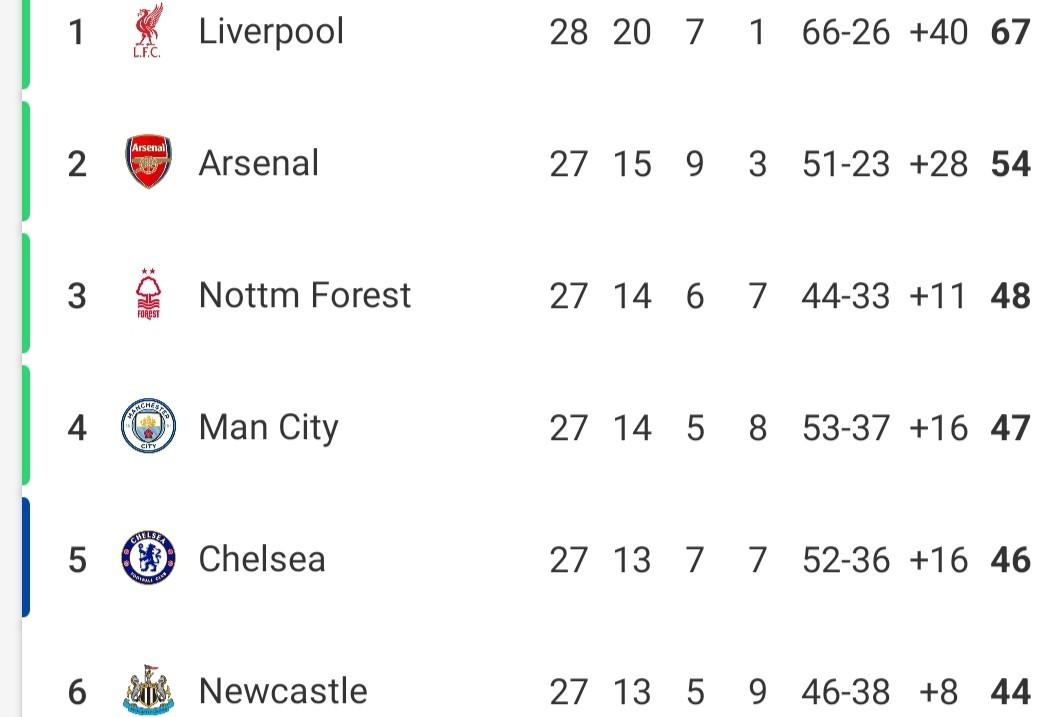Open the Newcastle team name
The width and height of the screenshot is (1052, 717).
pos(283,691)
